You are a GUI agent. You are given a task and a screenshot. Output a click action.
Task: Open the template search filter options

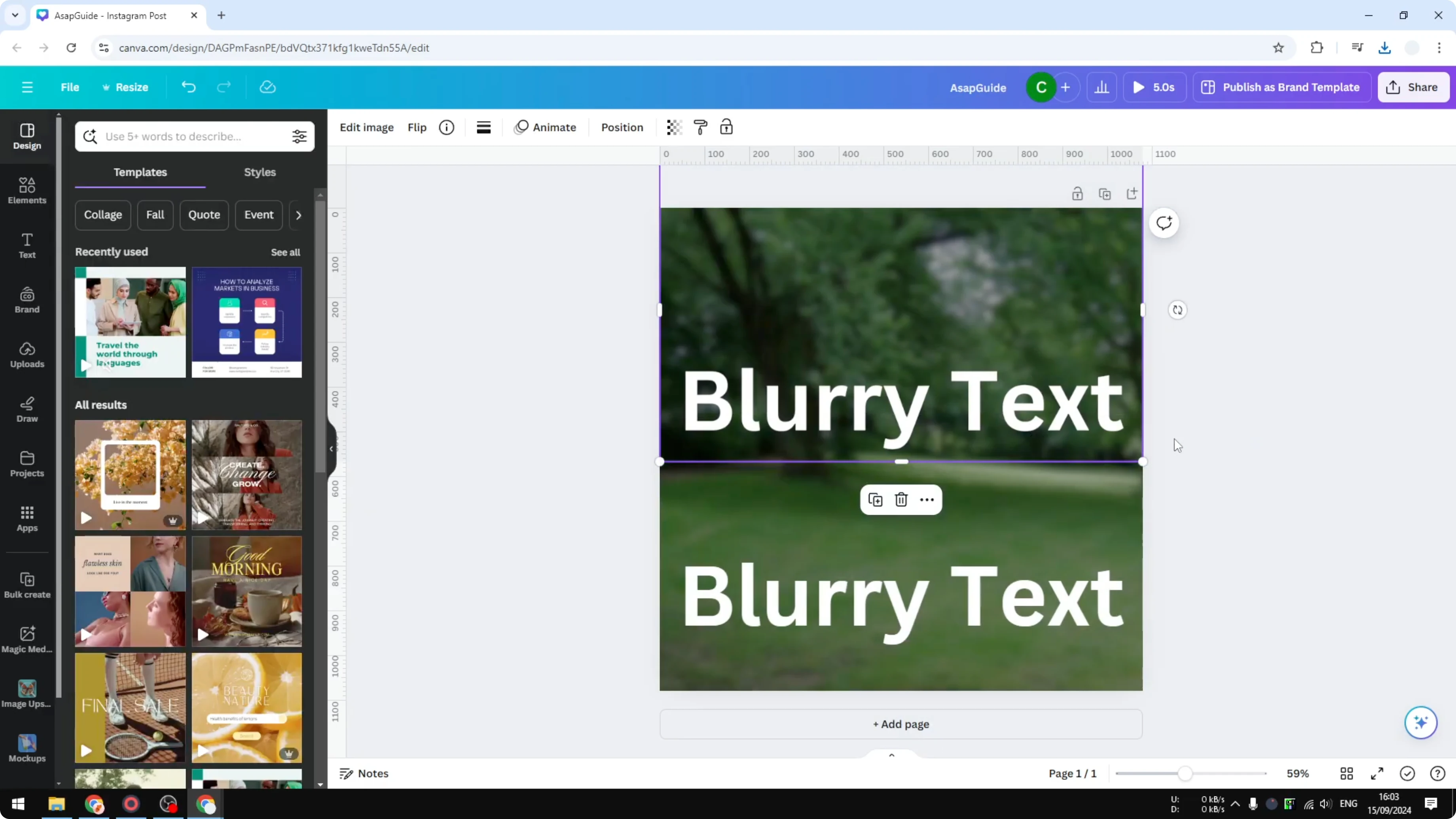[x=299, y=136]
